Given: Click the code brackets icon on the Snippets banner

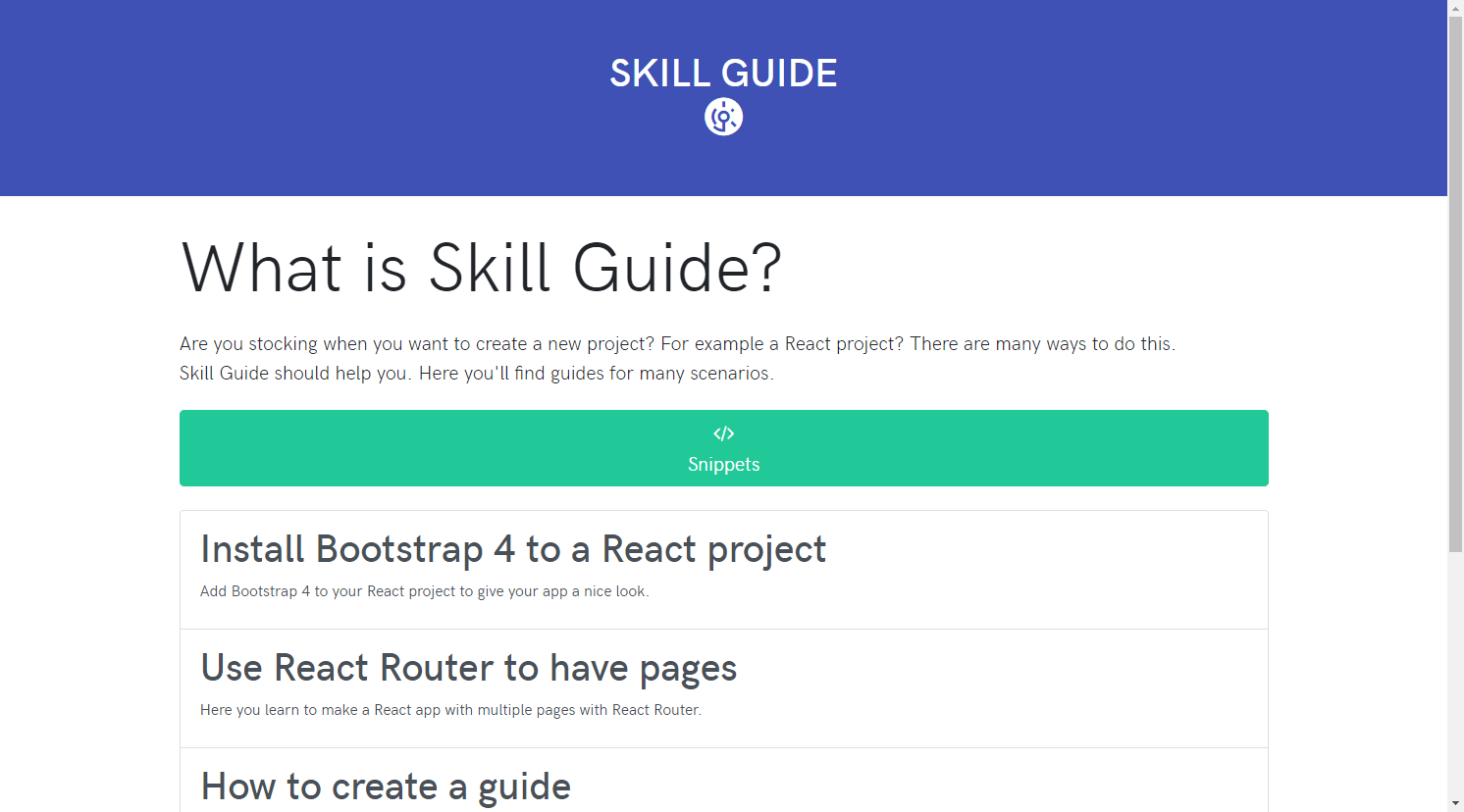Looking at the screenshot, I should click(x=723, y=432).
